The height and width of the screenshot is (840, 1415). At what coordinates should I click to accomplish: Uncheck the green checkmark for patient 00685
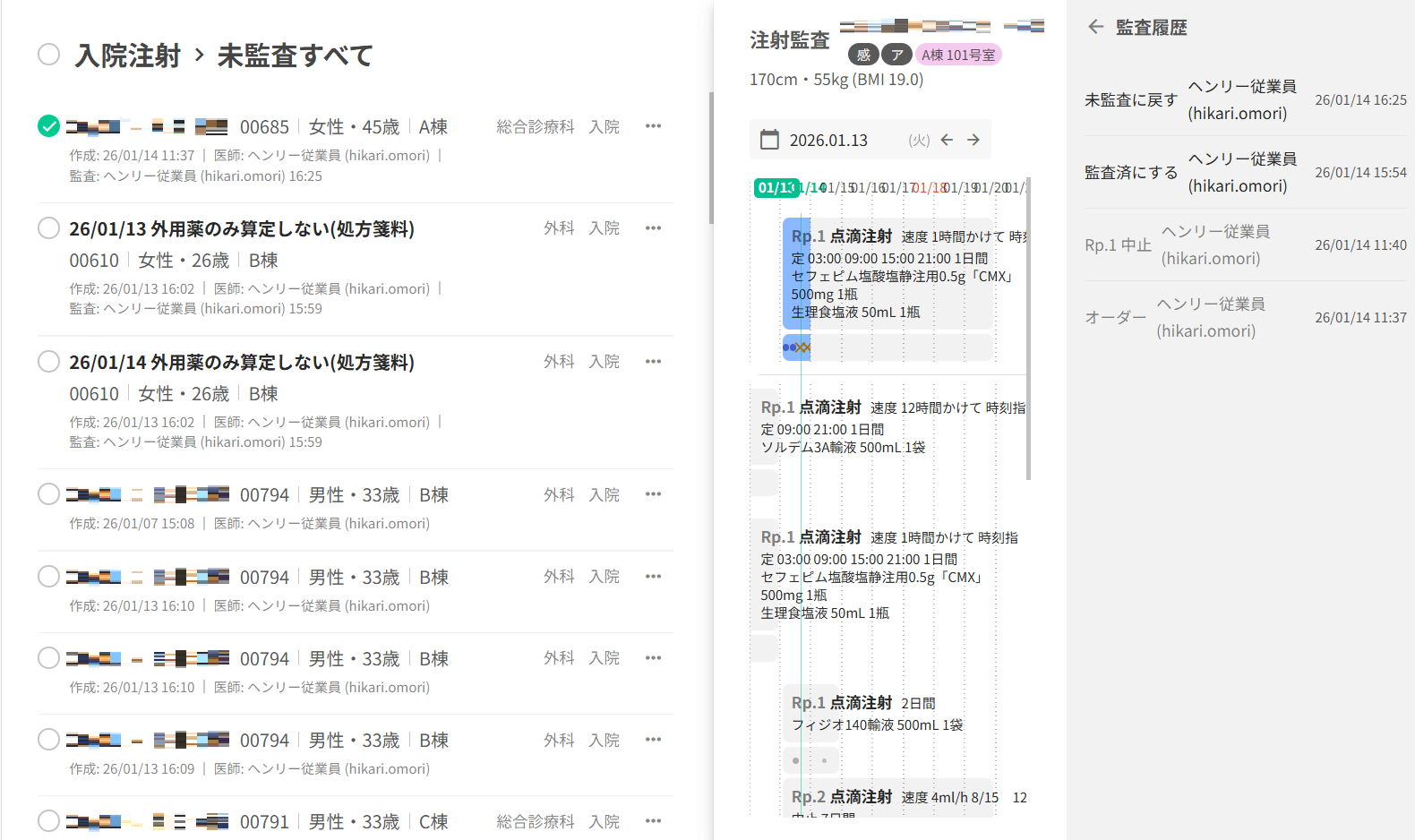pos(49,126)
